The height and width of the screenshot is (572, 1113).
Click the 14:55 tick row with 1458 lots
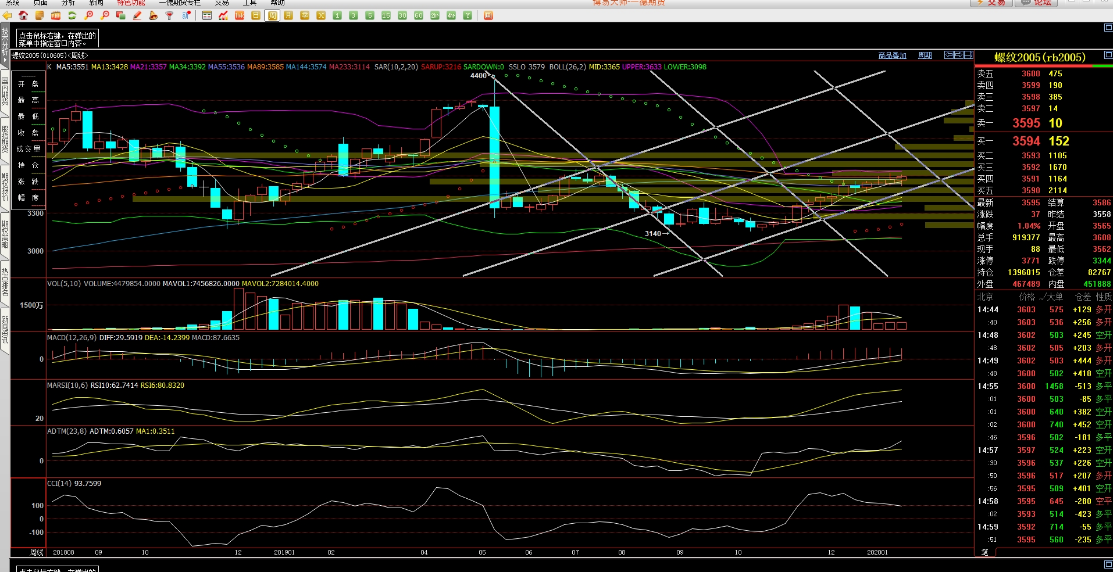[1043, 386]
